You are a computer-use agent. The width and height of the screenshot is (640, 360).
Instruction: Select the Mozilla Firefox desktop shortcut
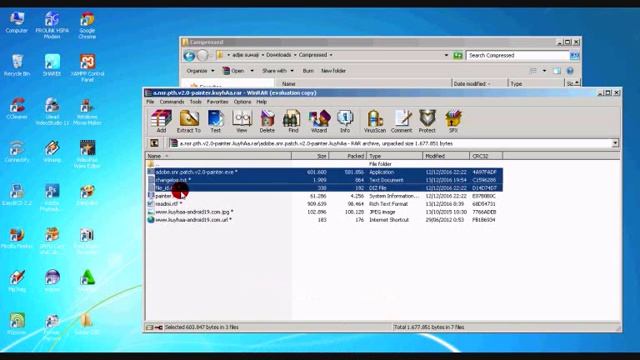point(17,238)
